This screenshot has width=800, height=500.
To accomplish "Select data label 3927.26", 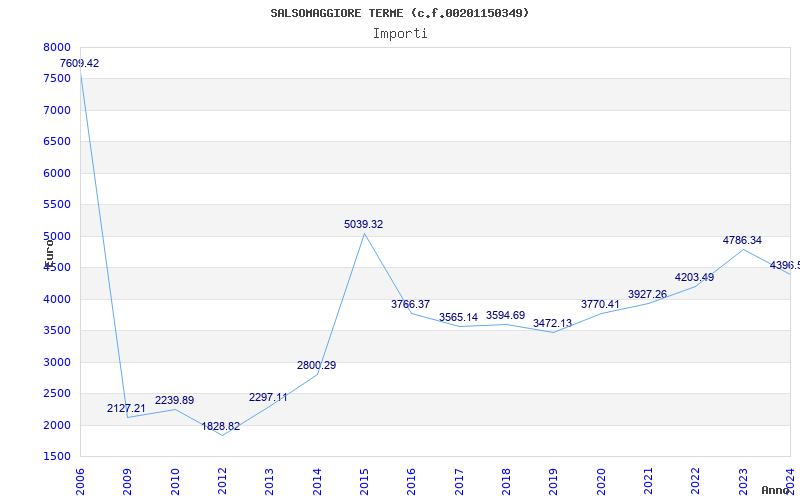I will 647,294.
